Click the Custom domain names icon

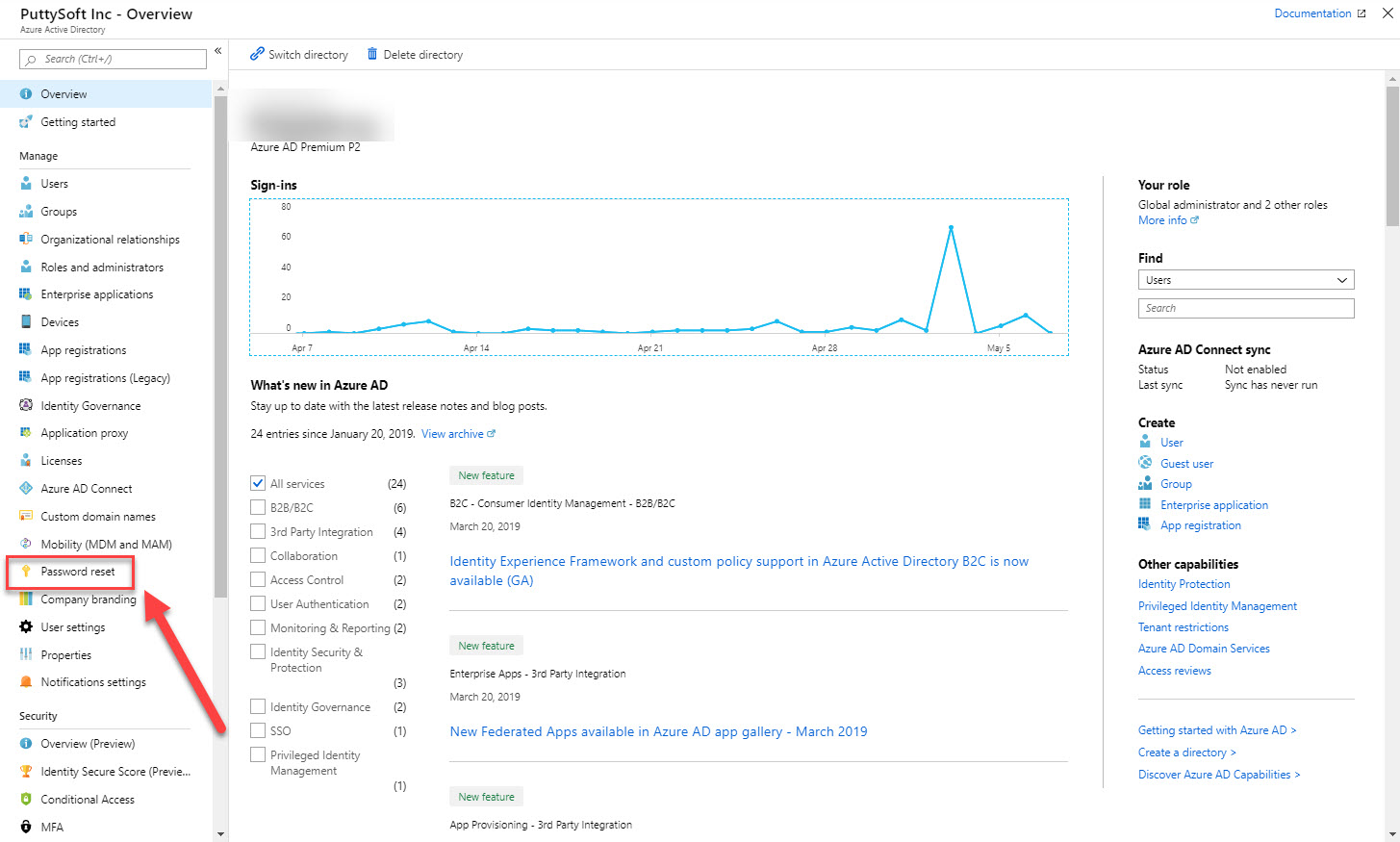click(26, 516)
